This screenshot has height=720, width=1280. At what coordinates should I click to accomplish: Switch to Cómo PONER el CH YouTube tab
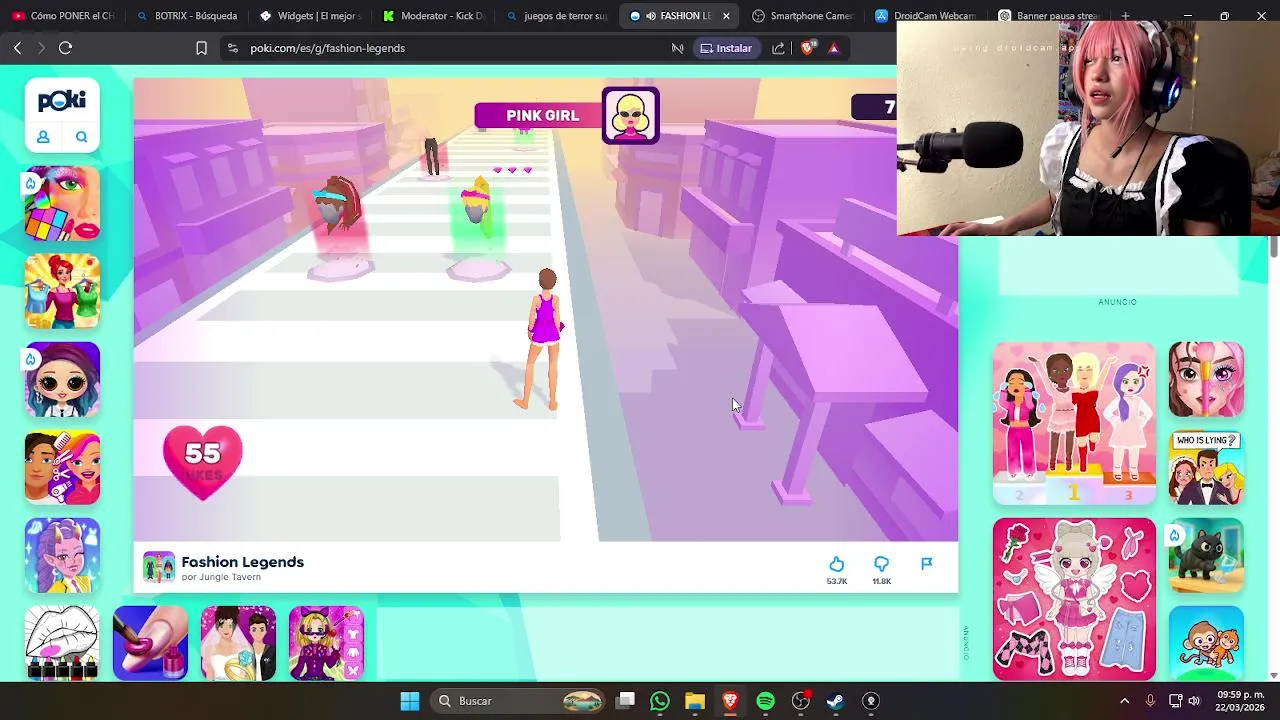[64, 16]
